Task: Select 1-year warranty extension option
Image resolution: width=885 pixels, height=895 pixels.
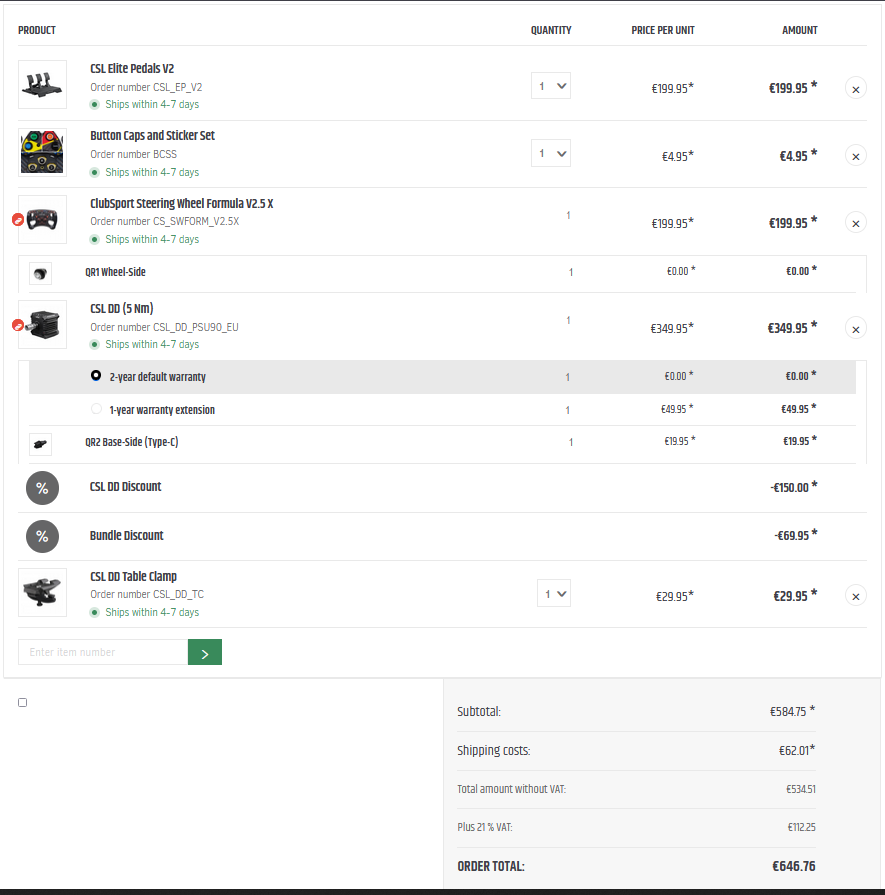Action: (96, 409)
